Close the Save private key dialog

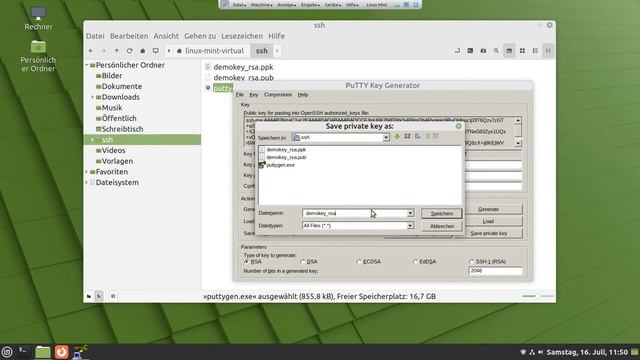pyautogui.click(x=458, y=126)
